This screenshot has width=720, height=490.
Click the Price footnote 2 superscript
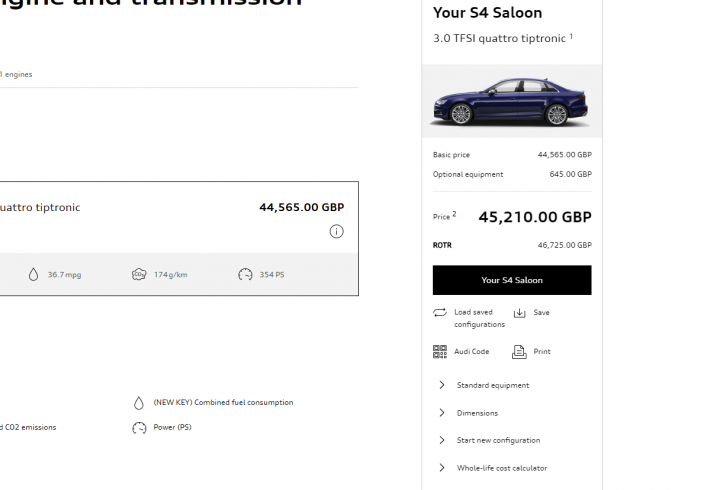(x=454, y=214)
